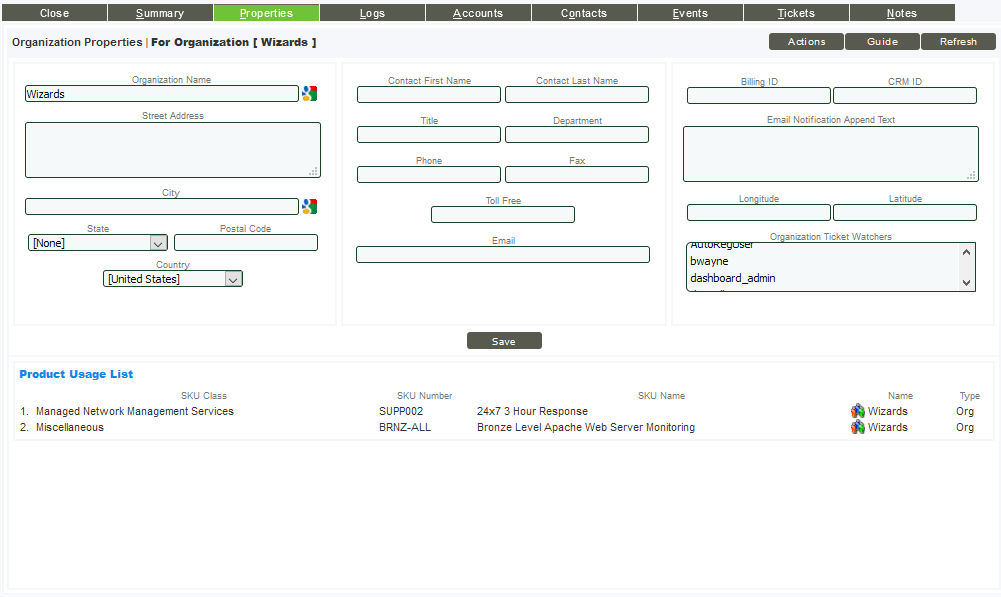Viewport: 1001px width, 597px height.
Task: Open the Notes tab
Action: click(x=900, y=13)
